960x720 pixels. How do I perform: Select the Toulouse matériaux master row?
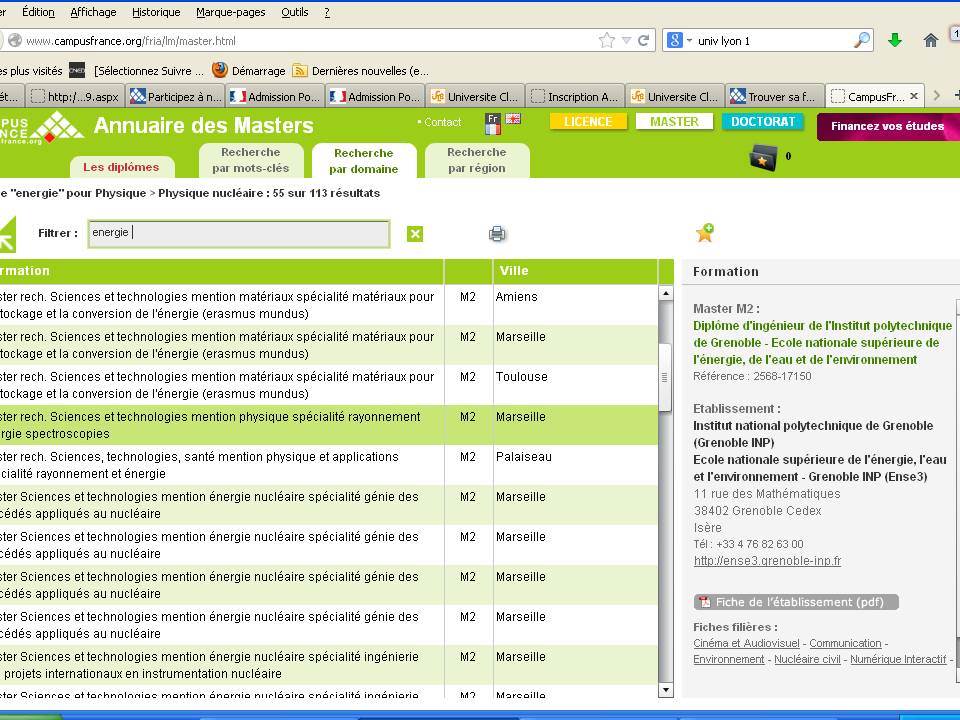point(329,385)
